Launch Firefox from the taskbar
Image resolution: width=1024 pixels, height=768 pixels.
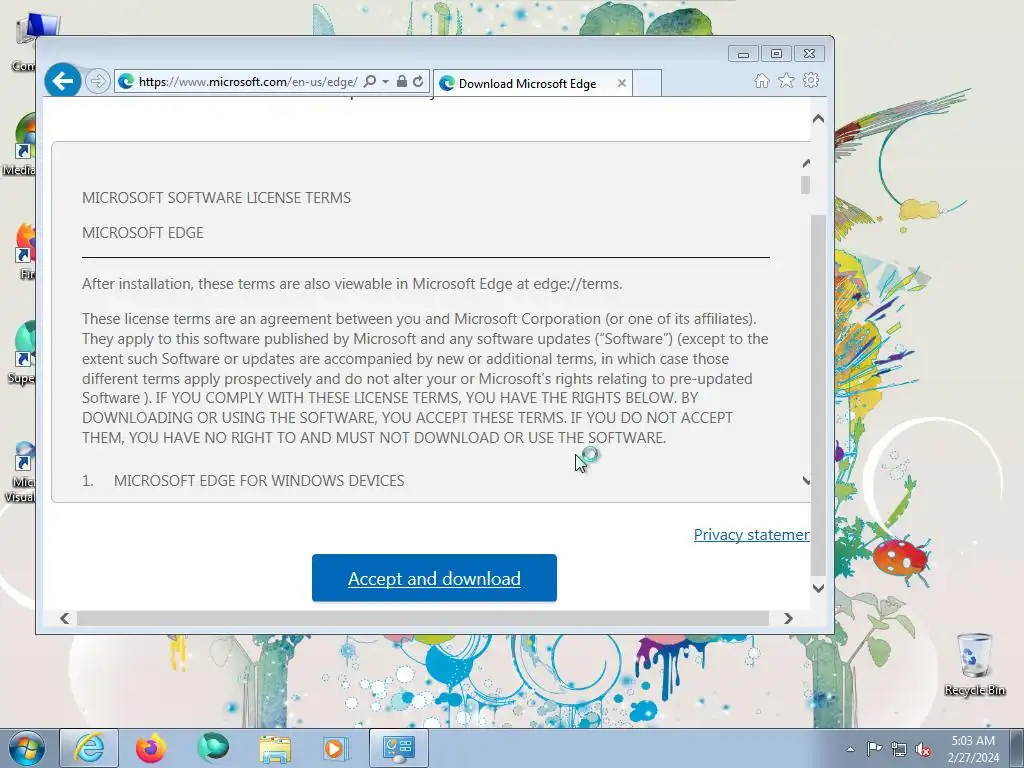point(151,748)
